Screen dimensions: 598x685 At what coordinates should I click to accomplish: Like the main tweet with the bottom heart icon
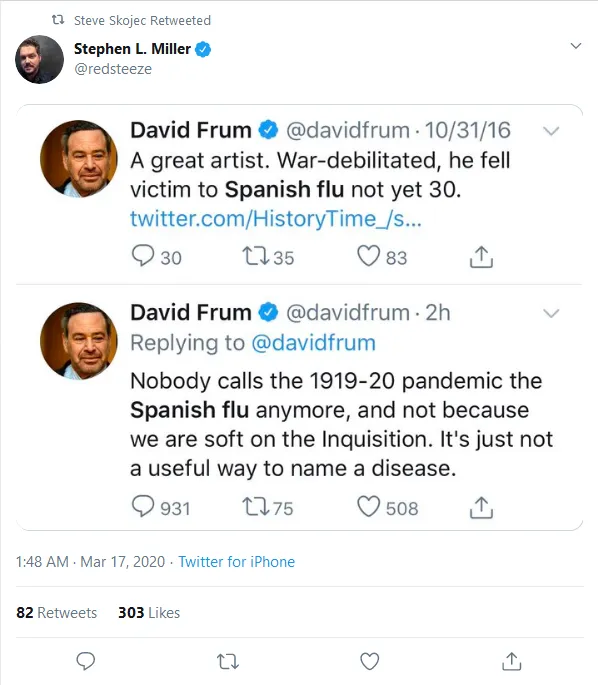370,661
